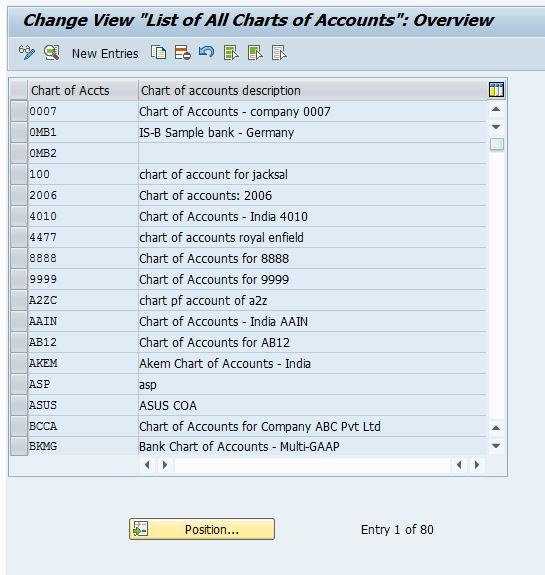Select row selector for chart 4477
The image size is (545, 575).
[19, 237]
